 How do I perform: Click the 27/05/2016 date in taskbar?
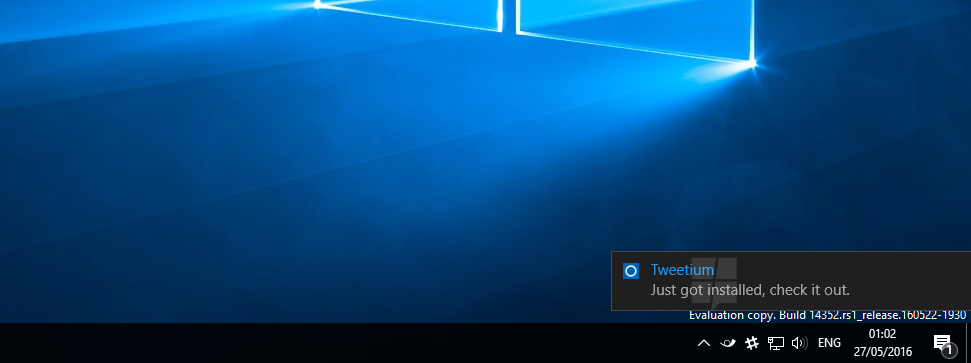(882, 352)
